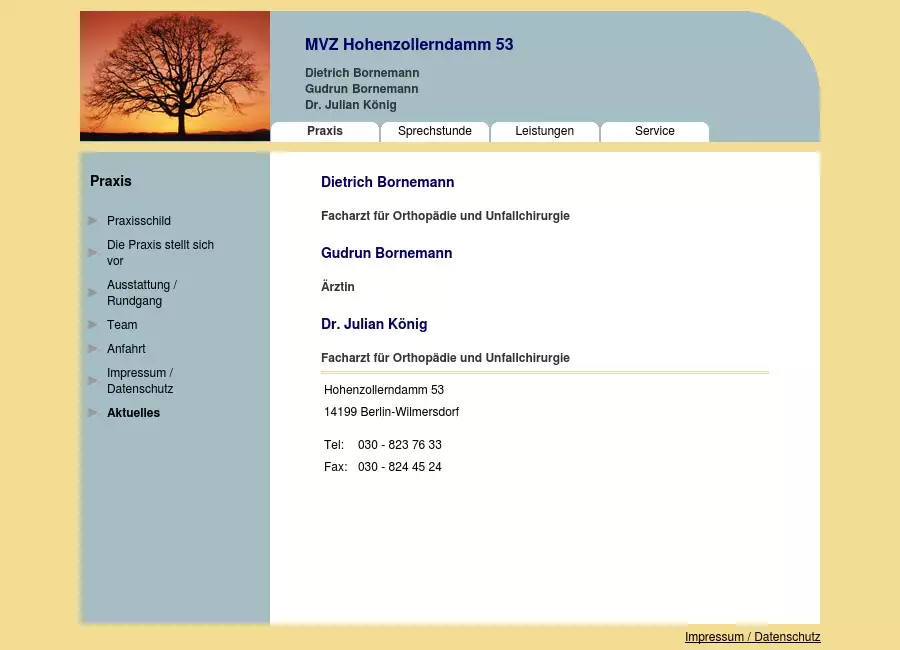Viewport: 900px width, 650px height.
Task: Open the Leistungen tab
Action: pos(545,131)
